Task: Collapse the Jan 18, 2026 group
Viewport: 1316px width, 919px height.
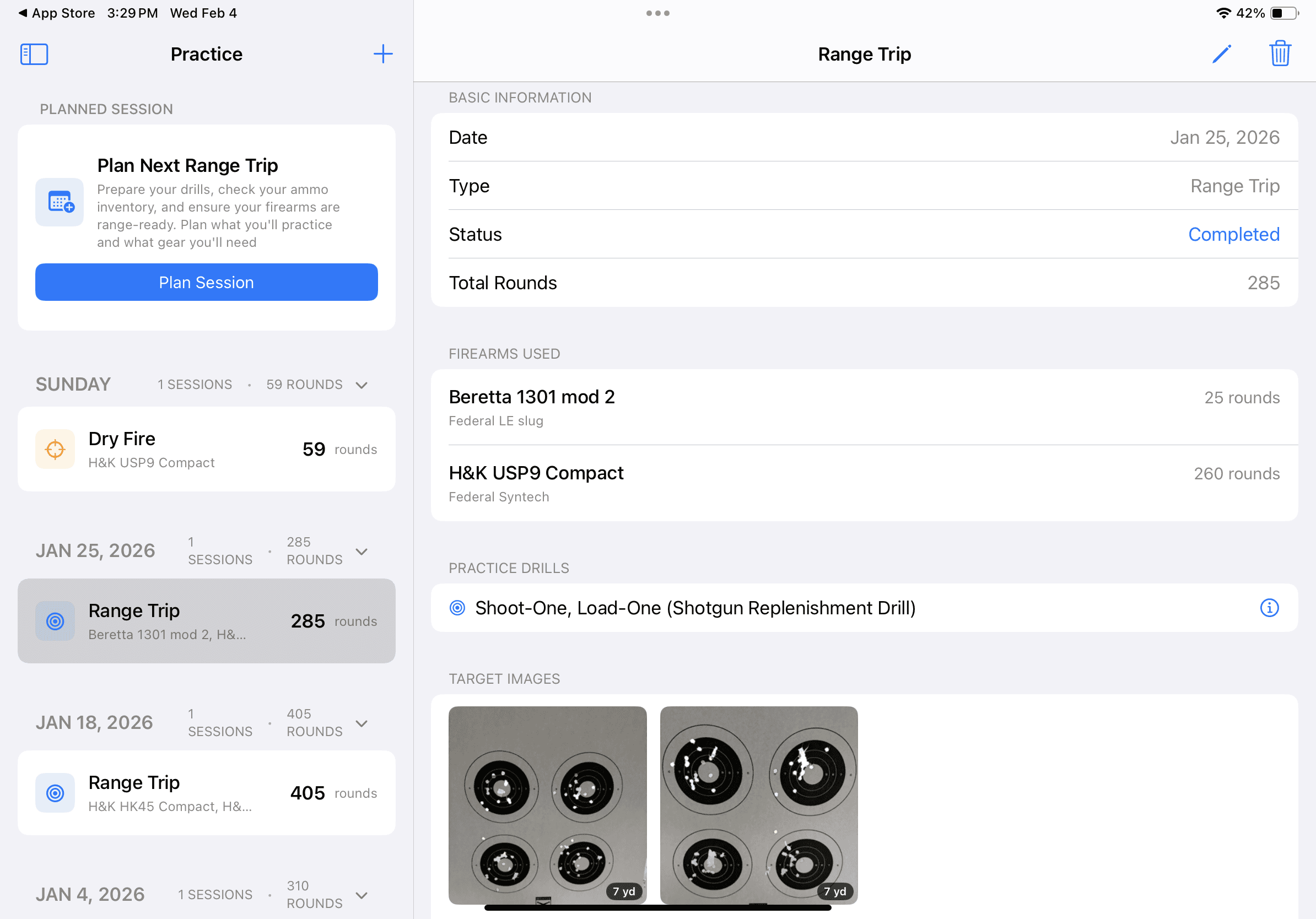Action: click(x=361, y=723)
